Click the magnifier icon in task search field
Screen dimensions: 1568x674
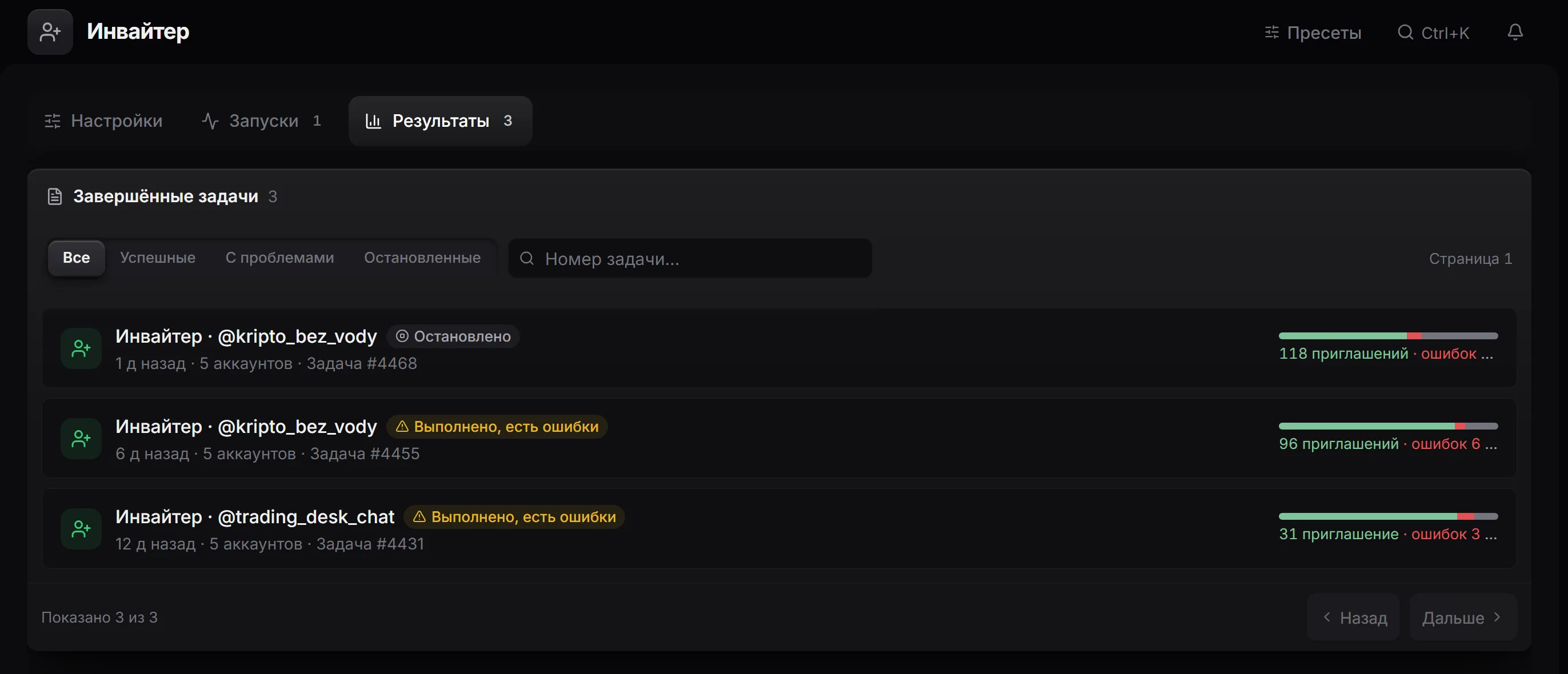pyautogui.click(x=526, y=259)
